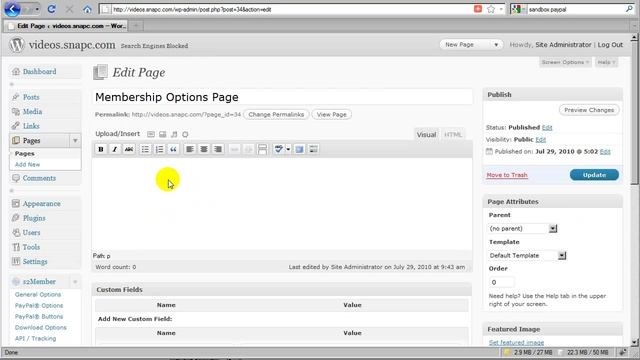Open the browser home page
Image resolution: width=640 pixels, height=360 pixels.
click(x=87, y=9)
